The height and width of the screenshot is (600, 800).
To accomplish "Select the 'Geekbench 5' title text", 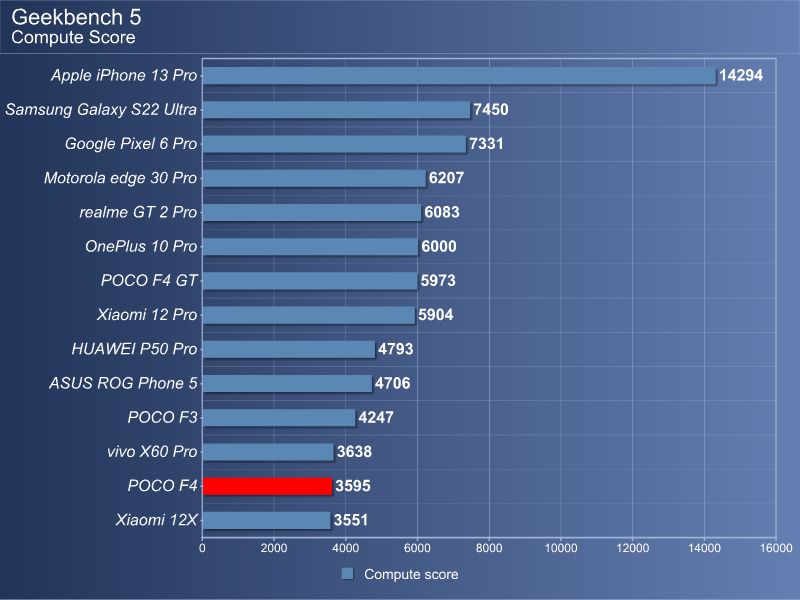I will pyautogui.click(x=76, y=17).
